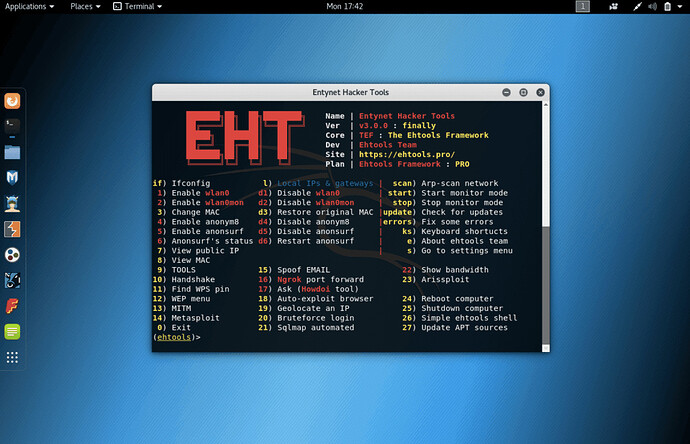Screen dimensions: 690x444
Task: Open Armitage from the dock
Action: pyautogui.click(x=13, y=205)
